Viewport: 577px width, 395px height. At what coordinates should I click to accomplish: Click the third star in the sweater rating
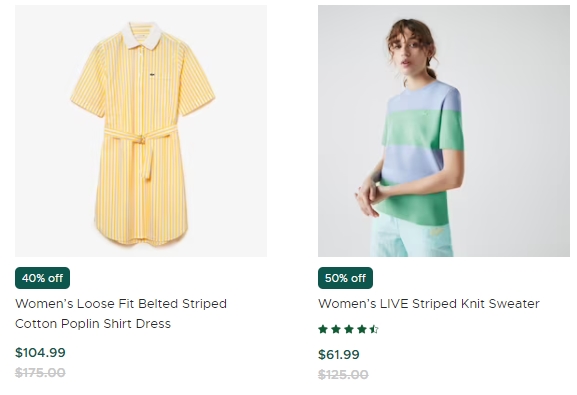tap(349, 329)
